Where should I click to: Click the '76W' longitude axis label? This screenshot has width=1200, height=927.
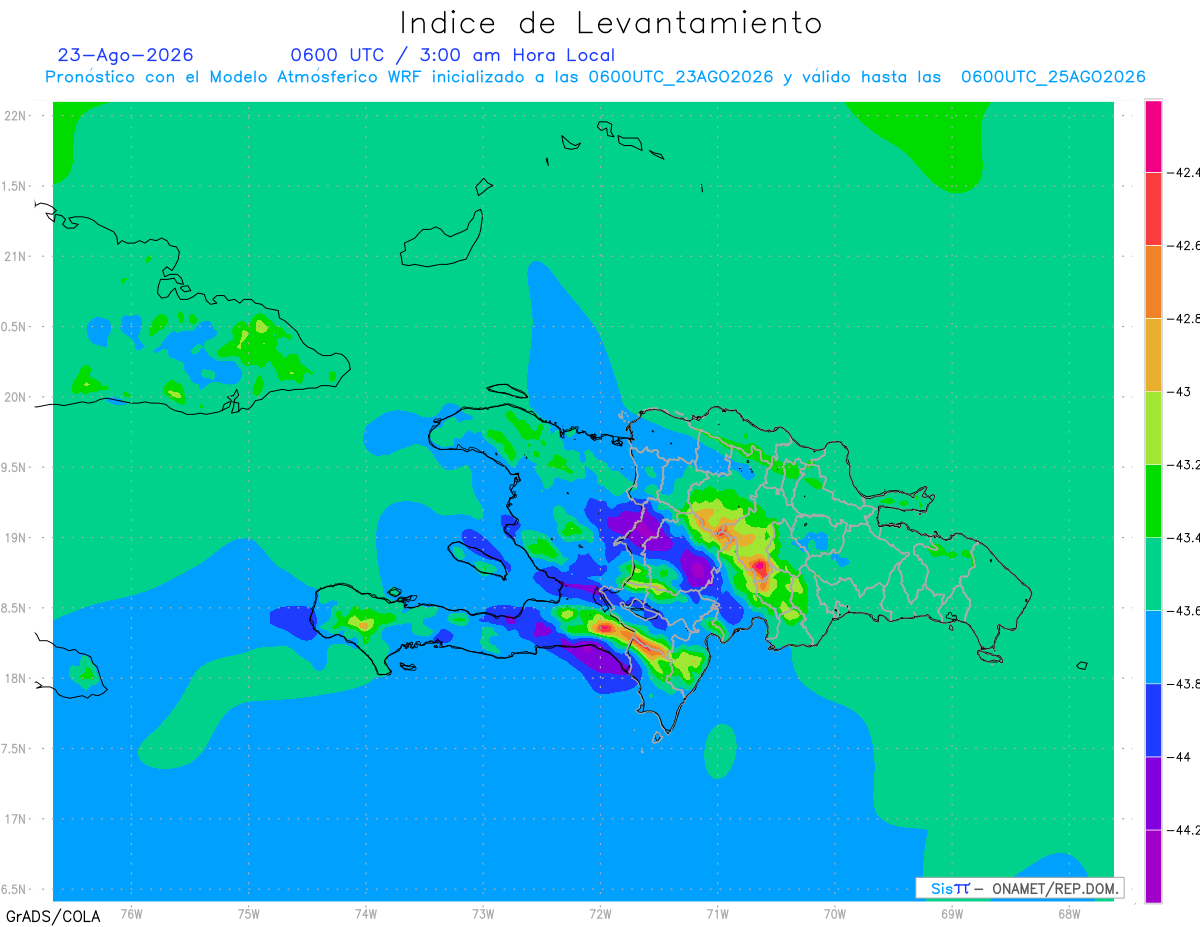[131, 913]
